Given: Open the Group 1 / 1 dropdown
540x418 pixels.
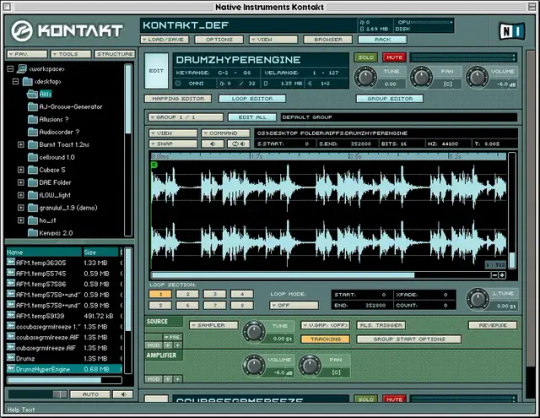Looking at the screenshot, I should [186, 117].
